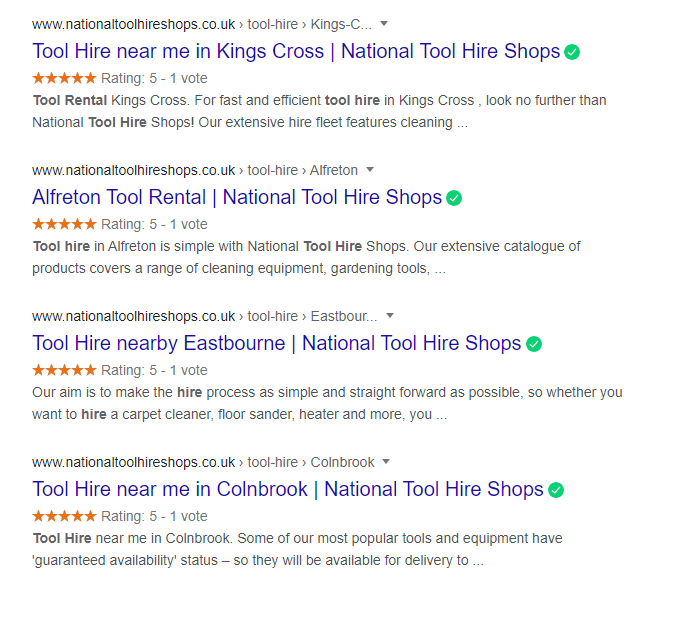Click the Kings-C... breadcrumb URL text

[x=341, y=24]
